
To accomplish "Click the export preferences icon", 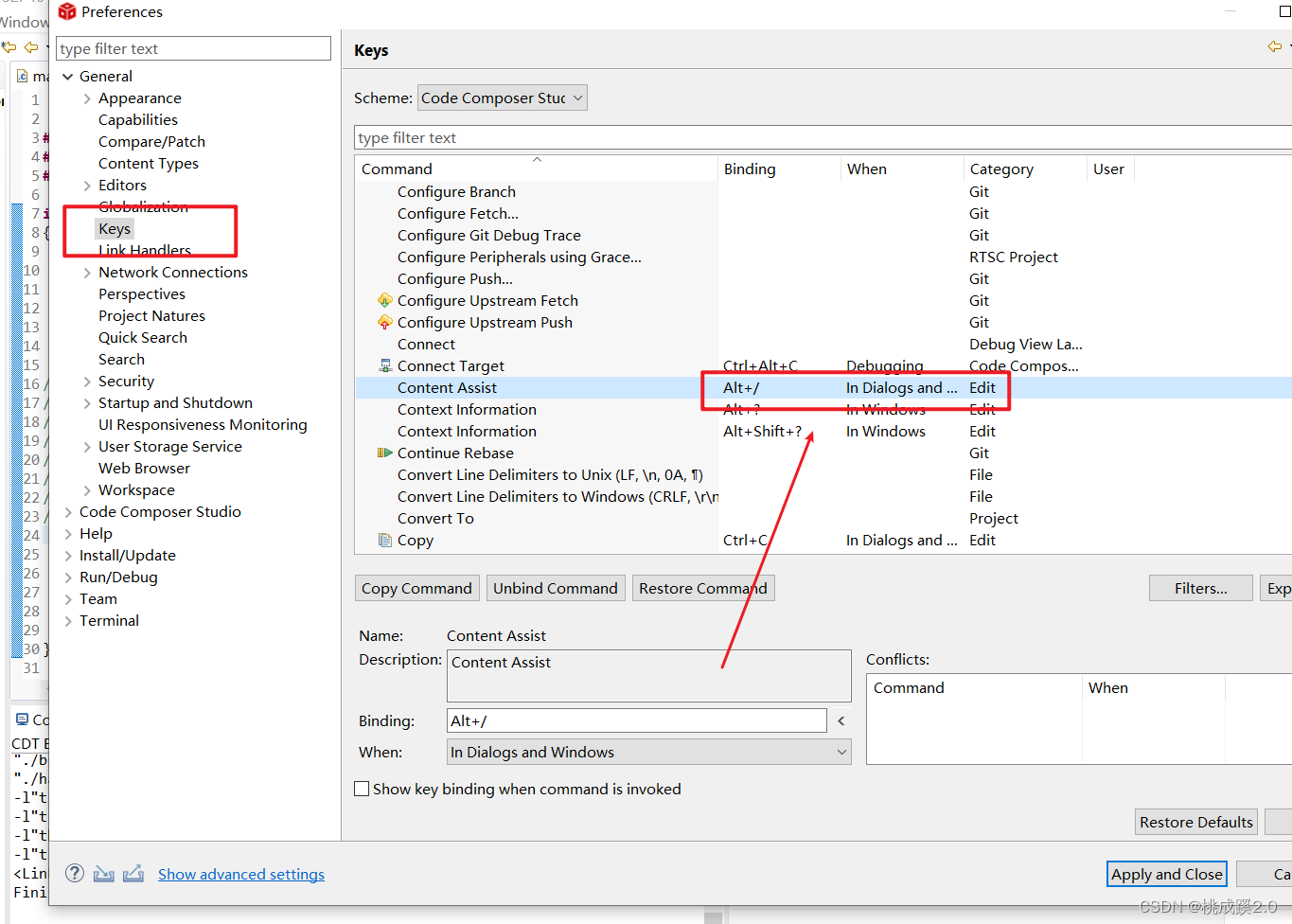I will point(133,873).
